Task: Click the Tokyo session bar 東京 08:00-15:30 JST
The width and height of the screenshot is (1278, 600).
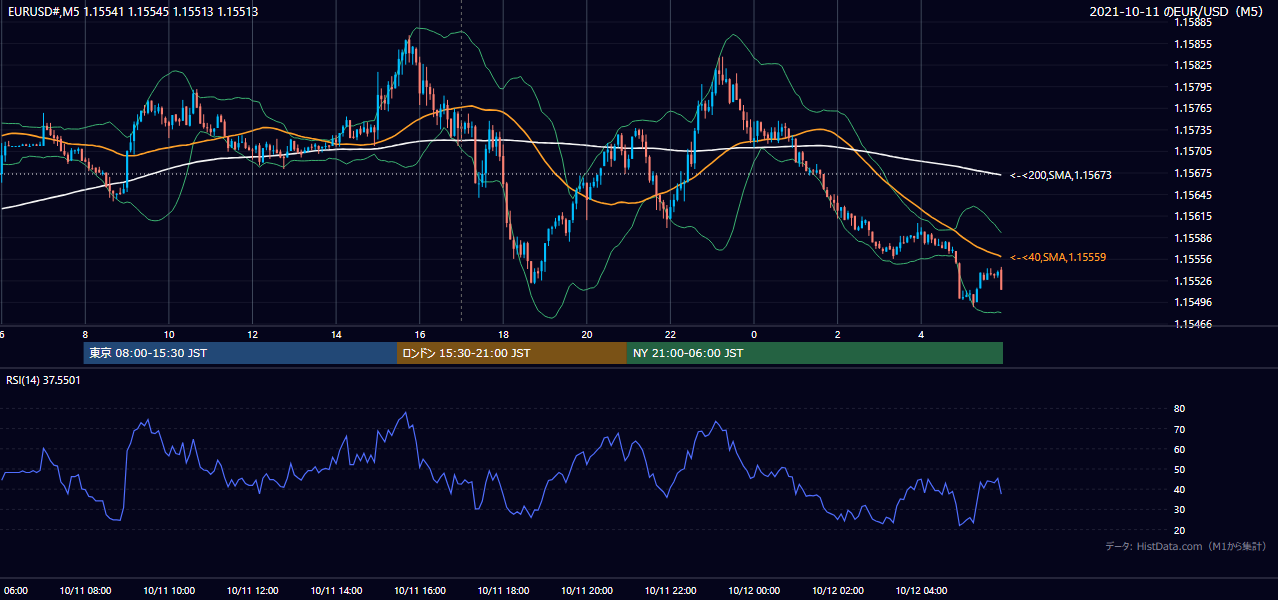Action: coord(241,353)
